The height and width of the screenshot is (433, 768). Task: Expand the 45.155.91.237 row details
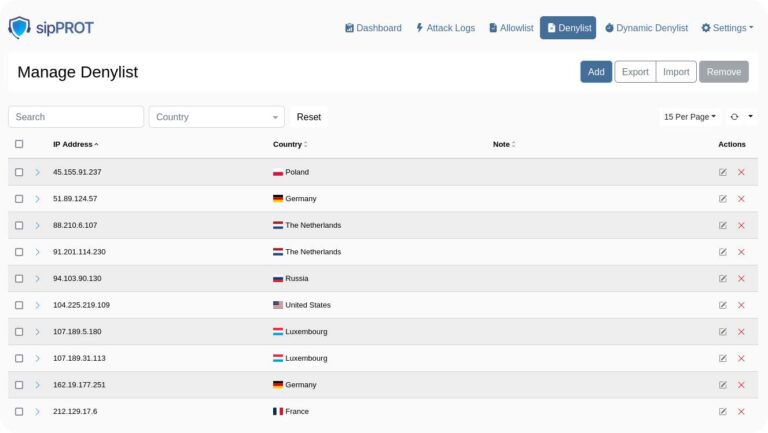tap(37, 172)
